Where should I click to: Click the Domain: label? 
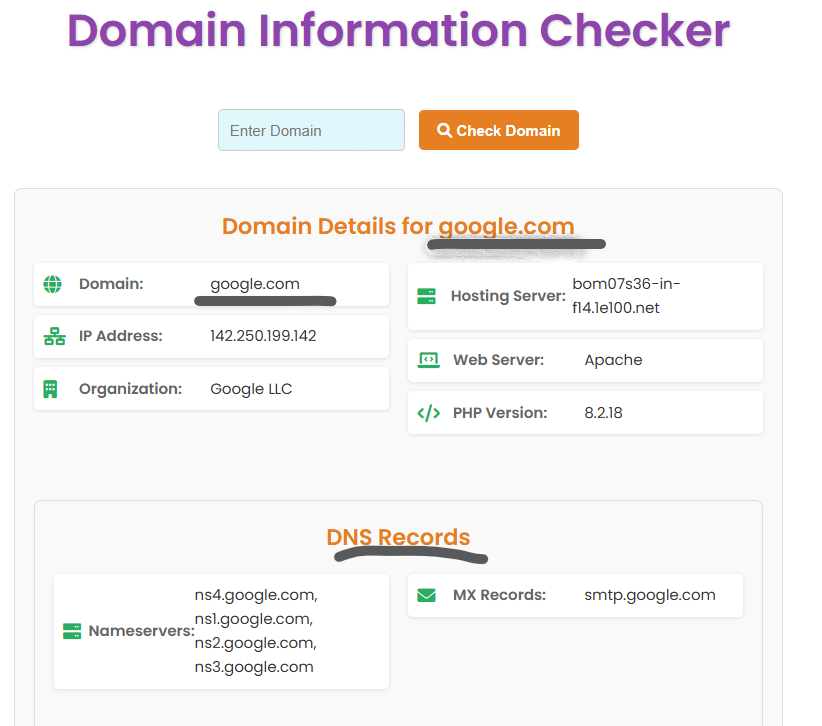point(111,284)
